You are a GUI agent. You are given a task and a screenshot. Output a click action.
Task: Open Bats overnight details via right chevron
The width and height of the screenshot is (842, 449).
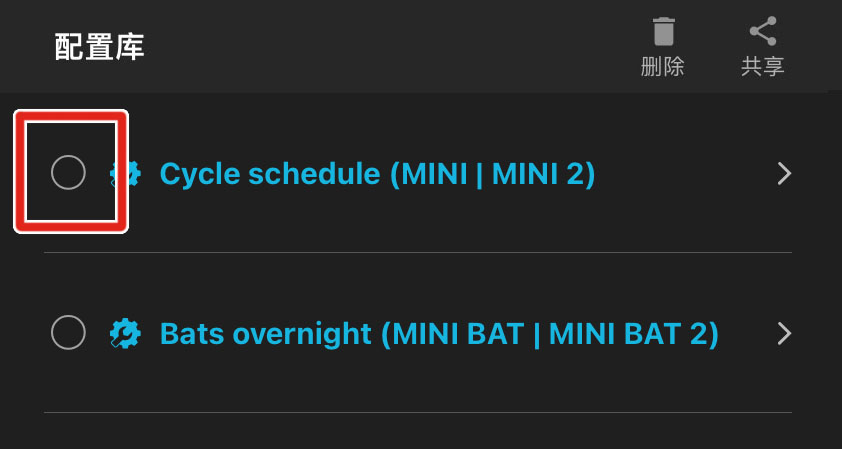[x=784, y=333]
